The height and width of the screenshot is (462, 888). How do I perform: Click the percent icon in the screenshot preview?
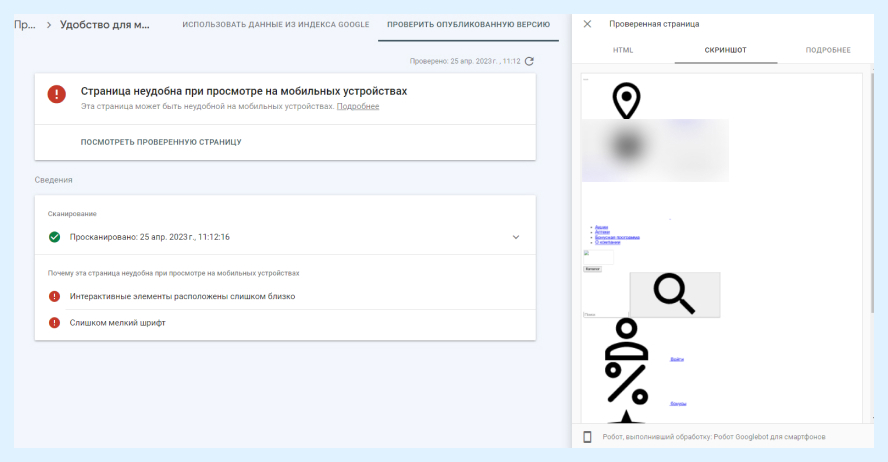626,383
